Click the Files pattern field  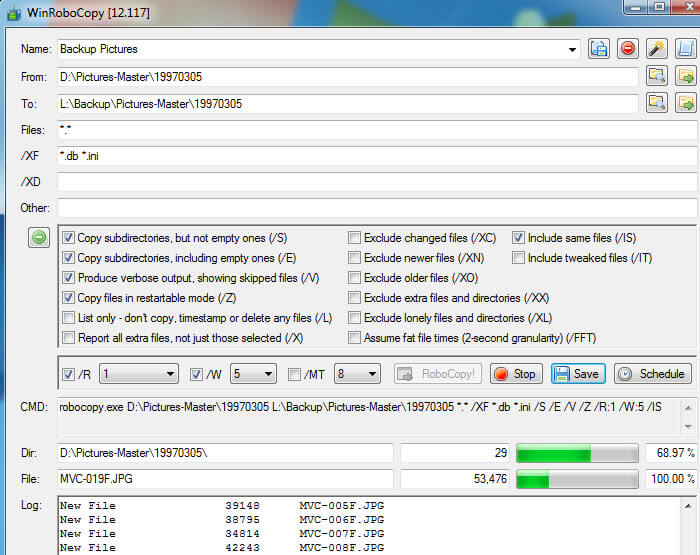377,130
